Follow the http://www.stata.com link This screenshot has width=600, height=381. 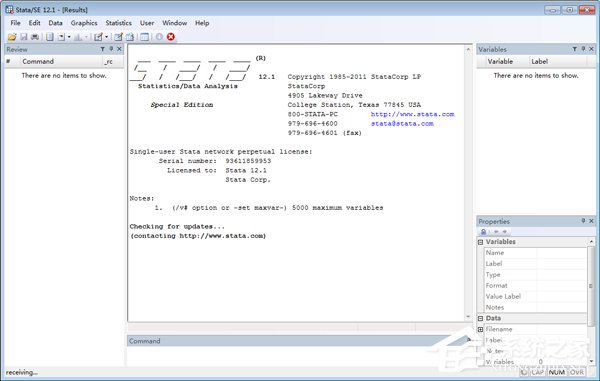pos(412,114)
